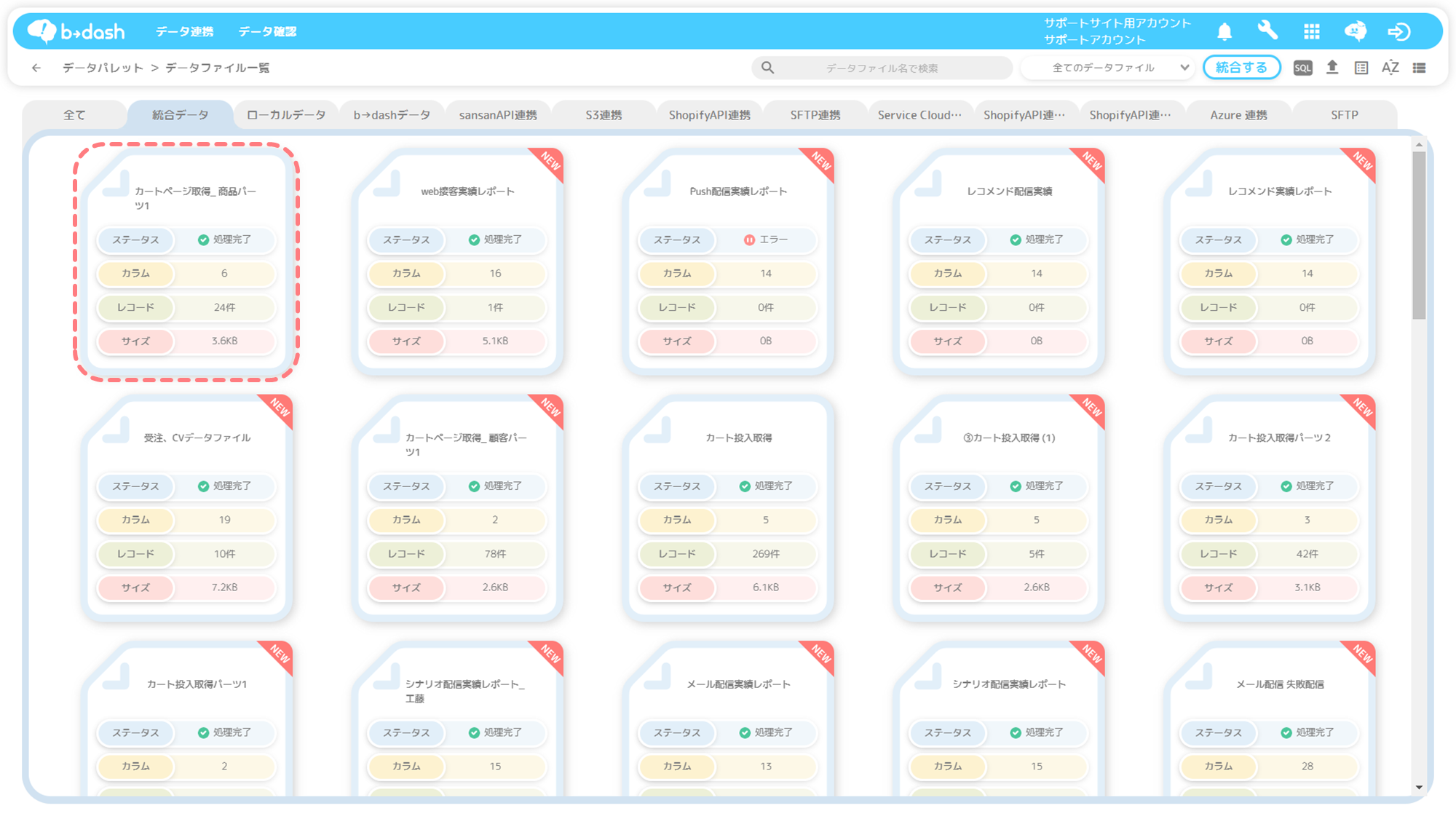The height and width of the screenshot is (819, 1456).
Task: Switch to list view icon
Action: pyautogui.click(x=1419, y=68)
